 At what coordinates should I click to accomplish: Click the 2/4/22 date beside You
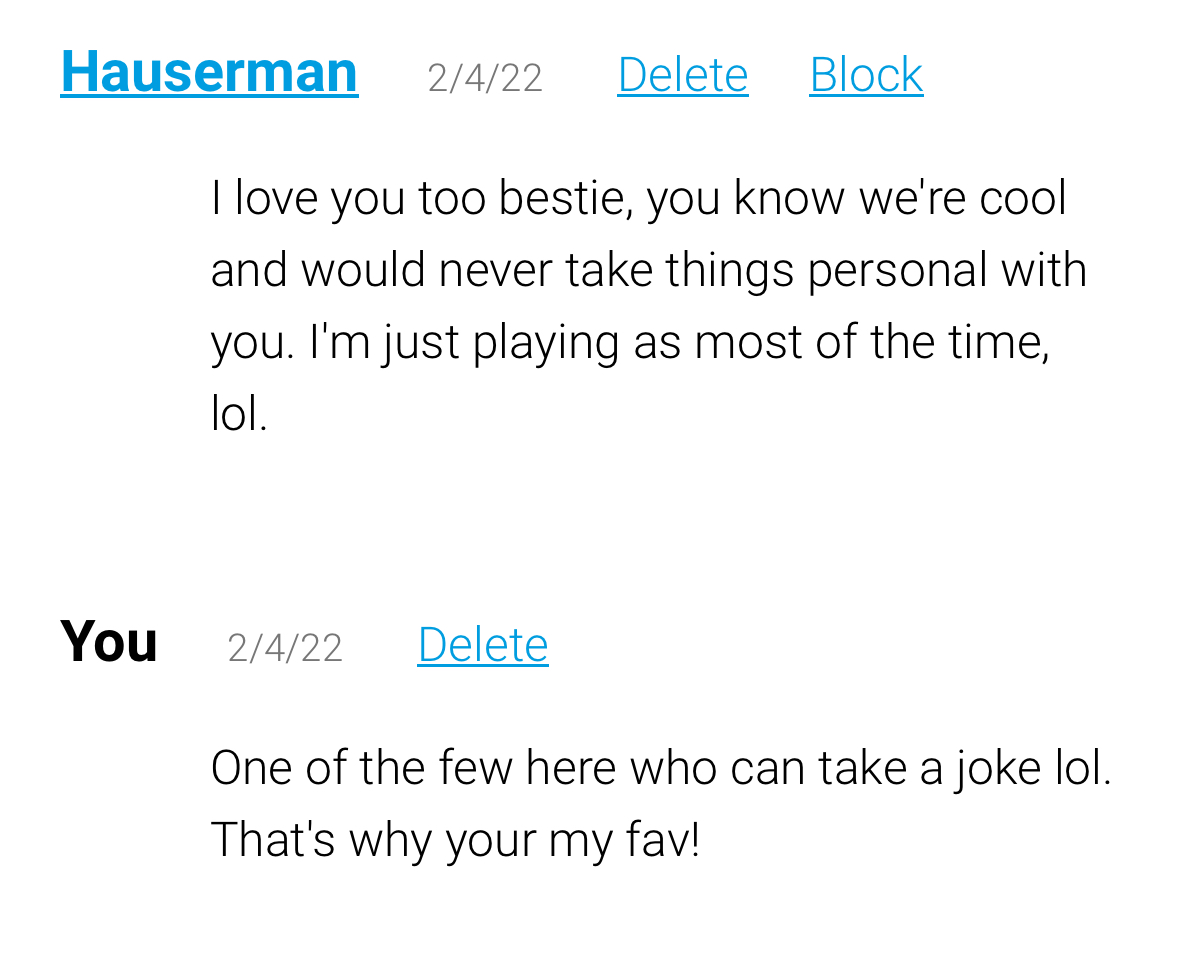(x=285, y=648)
